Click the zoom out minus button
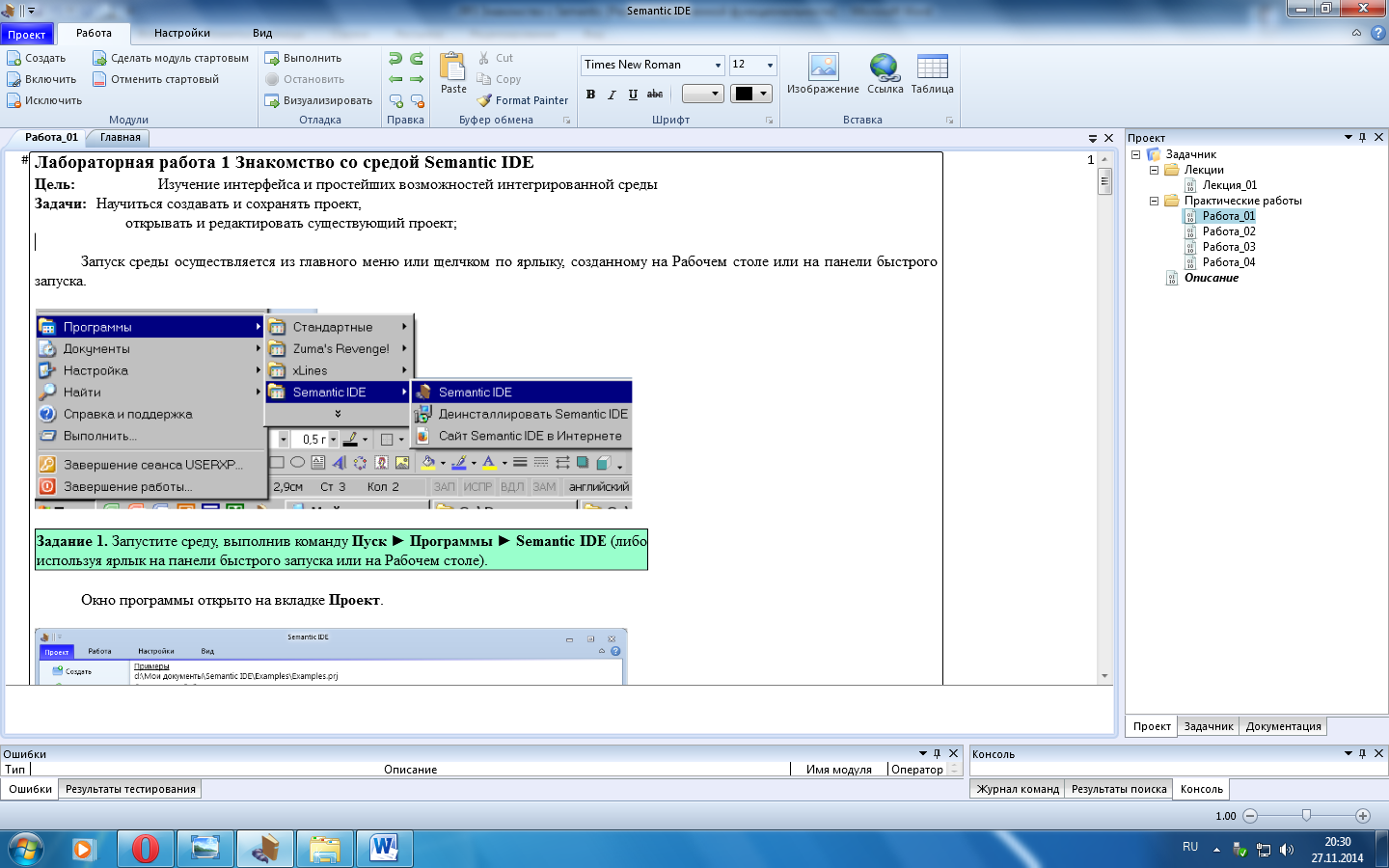This screenshot has width=1389, height=868. [x=1250, y=816]
